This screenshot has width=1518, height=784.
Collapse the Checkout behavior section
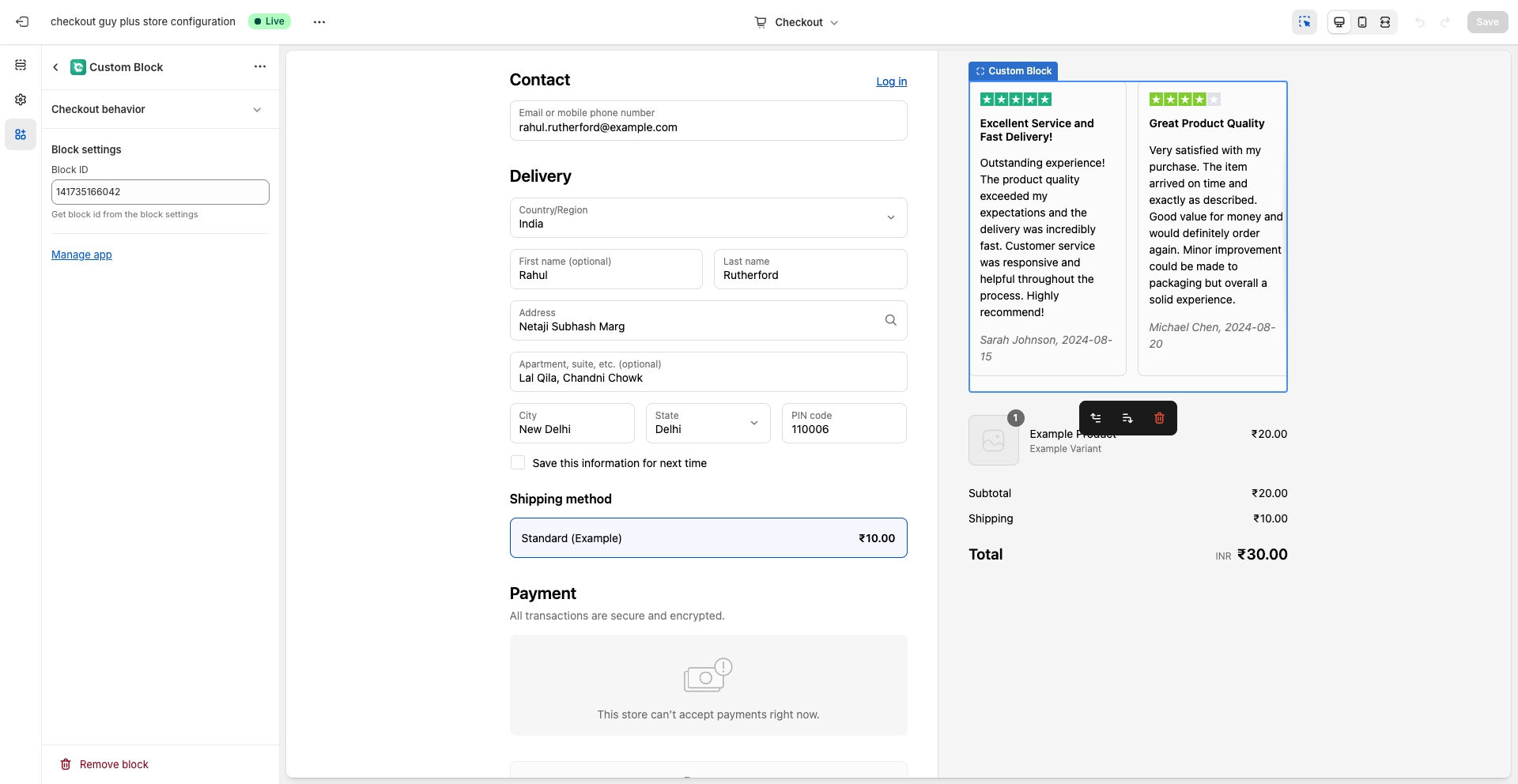tap(256, 109)
